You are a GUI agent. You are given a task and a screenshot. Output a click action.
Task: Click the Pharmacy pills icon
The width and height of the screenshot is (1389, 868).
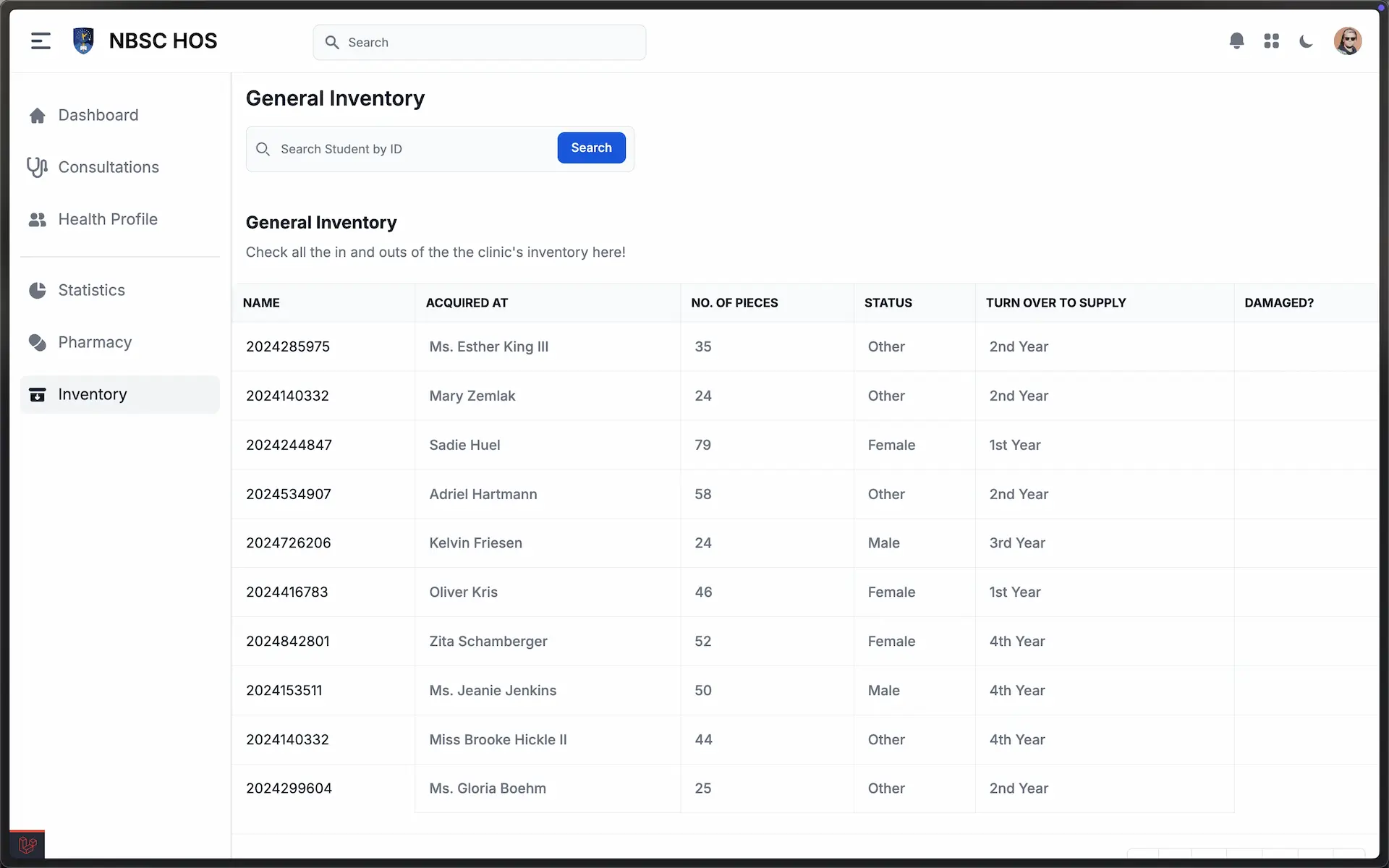coord(38,343)
